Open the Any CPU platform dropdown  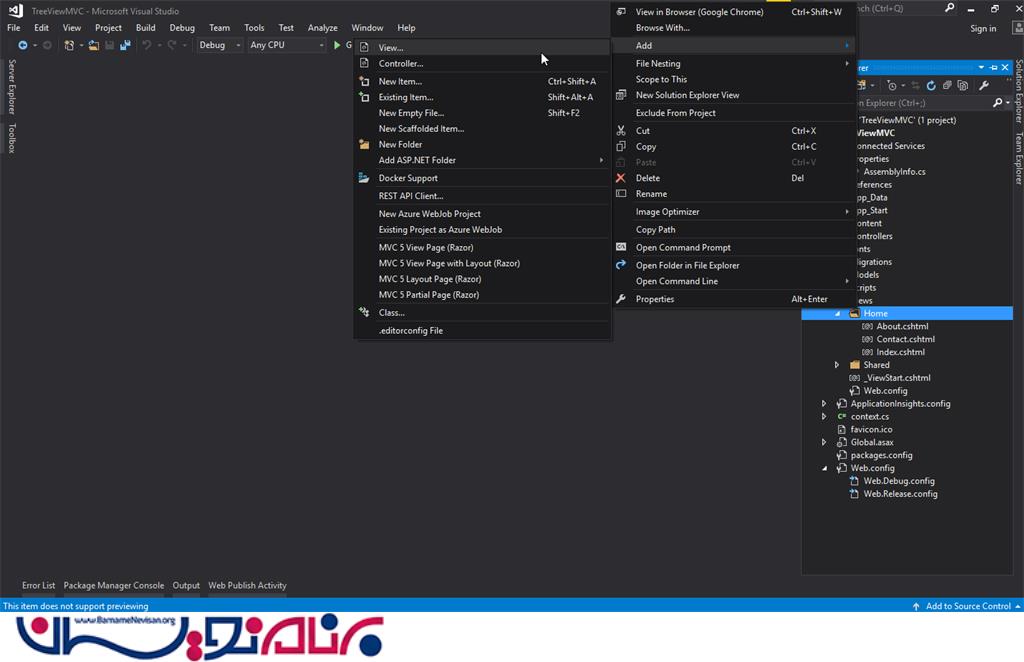287,45
